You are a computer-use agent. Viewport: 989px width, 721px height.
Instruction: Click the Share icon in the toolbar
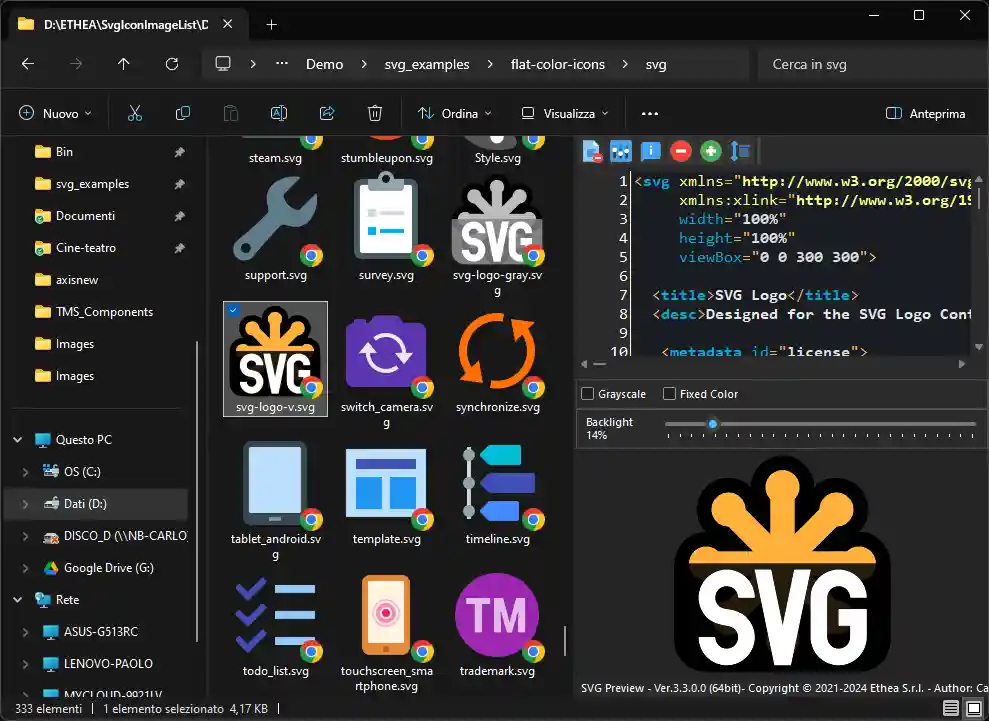tap(327, 114)
